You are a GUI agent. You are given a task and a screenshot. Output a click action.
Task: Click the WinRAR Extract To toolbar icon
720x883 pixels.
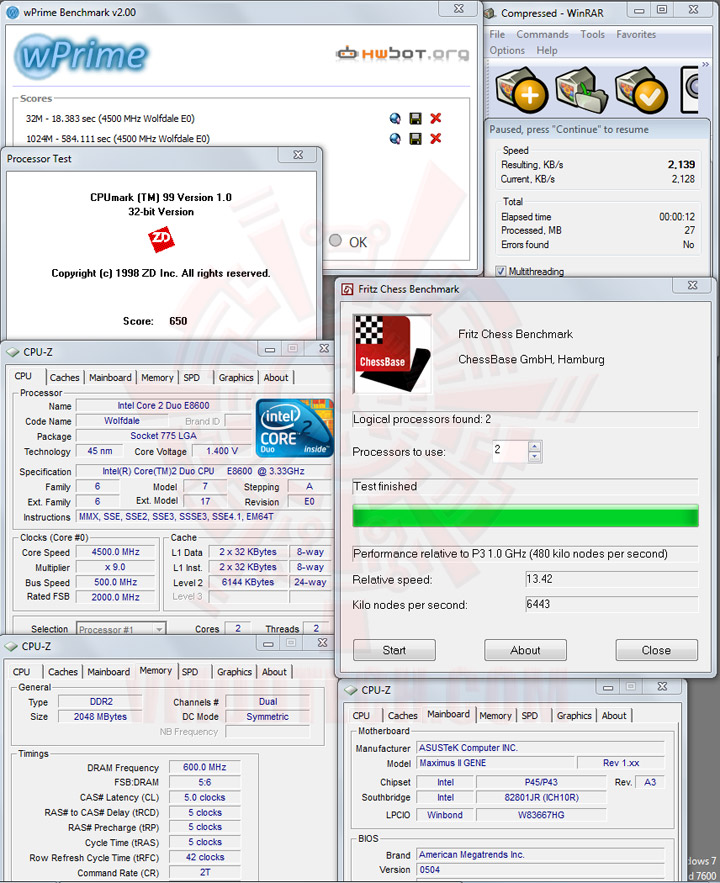tap(582, 90)
